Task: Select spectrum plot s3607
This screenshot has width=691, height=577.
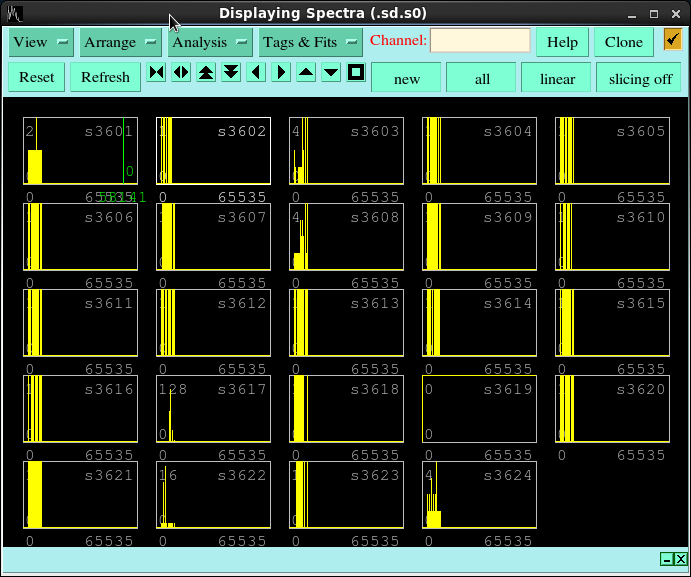Action: pyautogui.click(x=214, y=237)
